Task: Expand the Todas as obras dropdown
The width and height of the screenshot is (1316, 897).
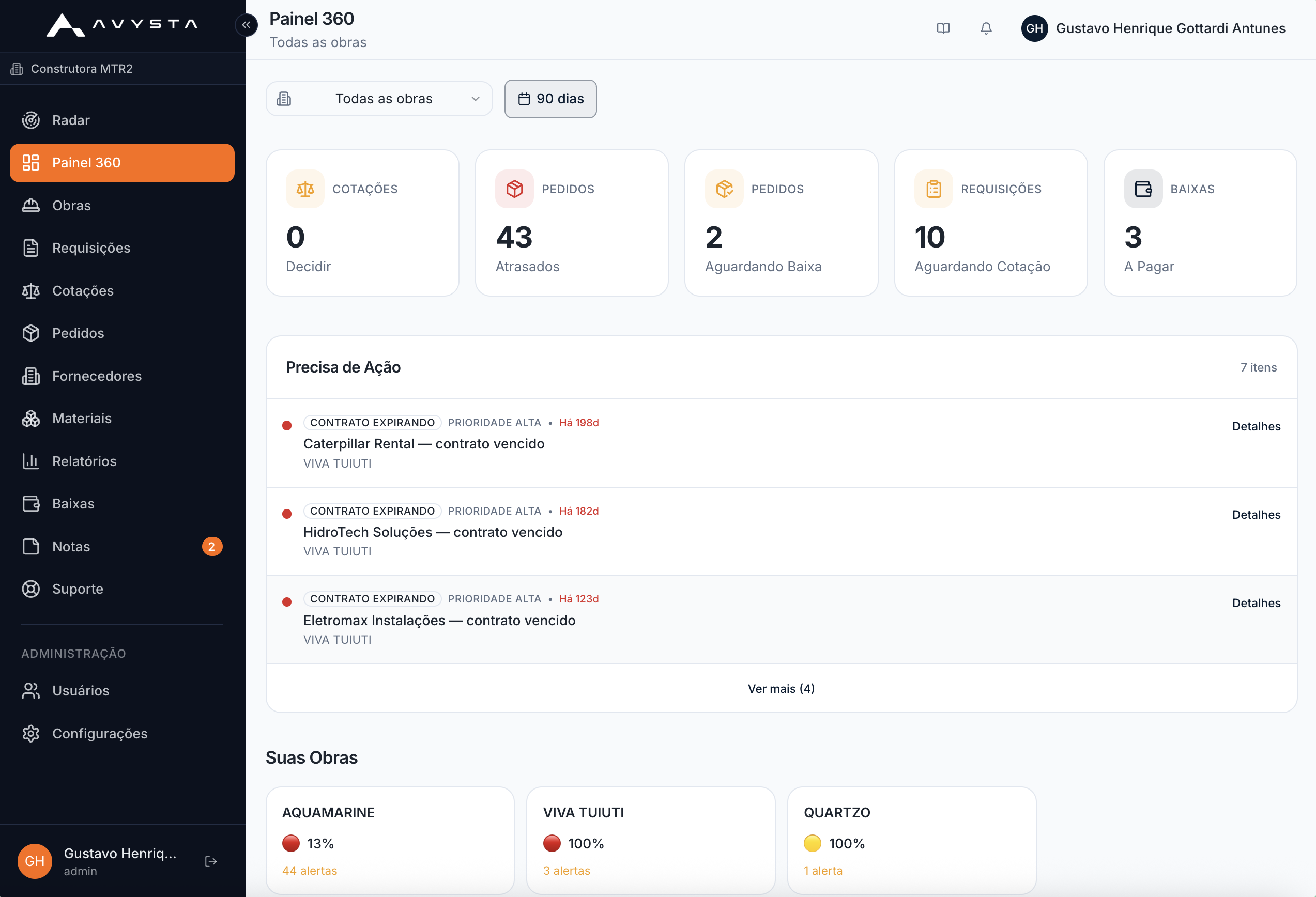Action: point(379,99)
